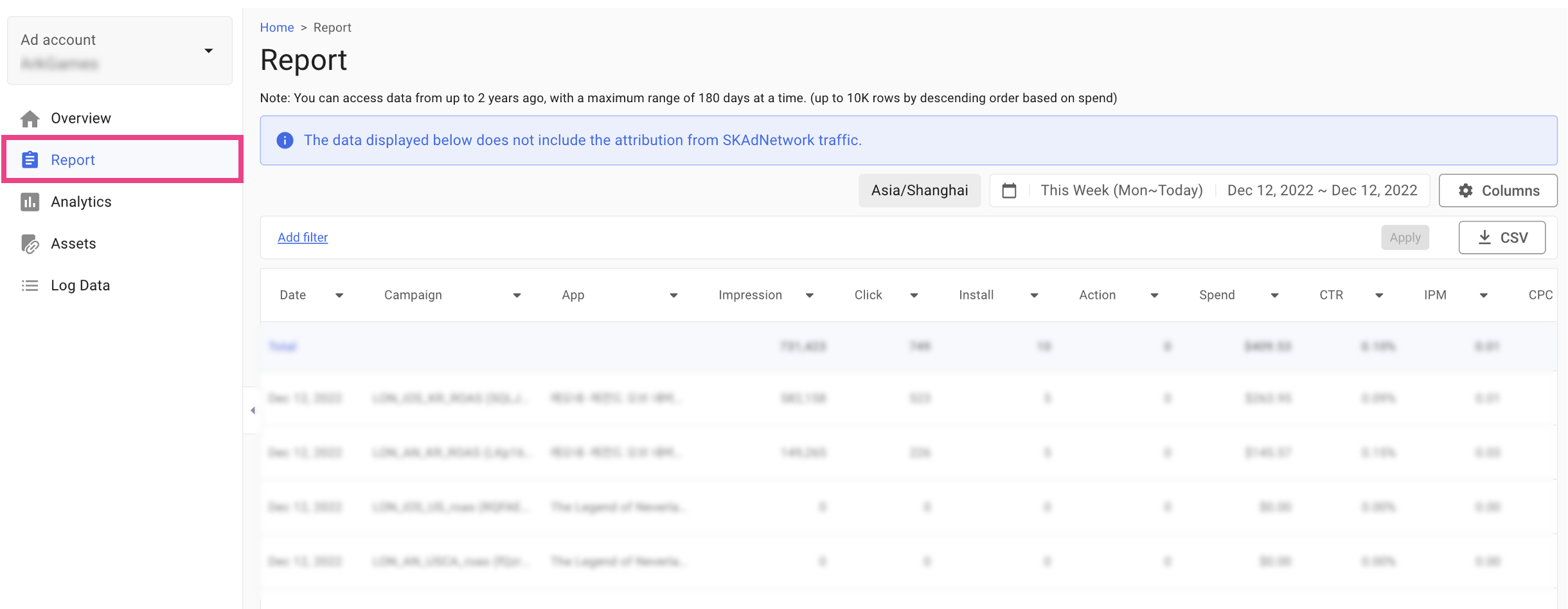Open Analytics via its bar chart icon
Screen dimensions: 1568x609
pyautogui.click(x=30, y=201)
